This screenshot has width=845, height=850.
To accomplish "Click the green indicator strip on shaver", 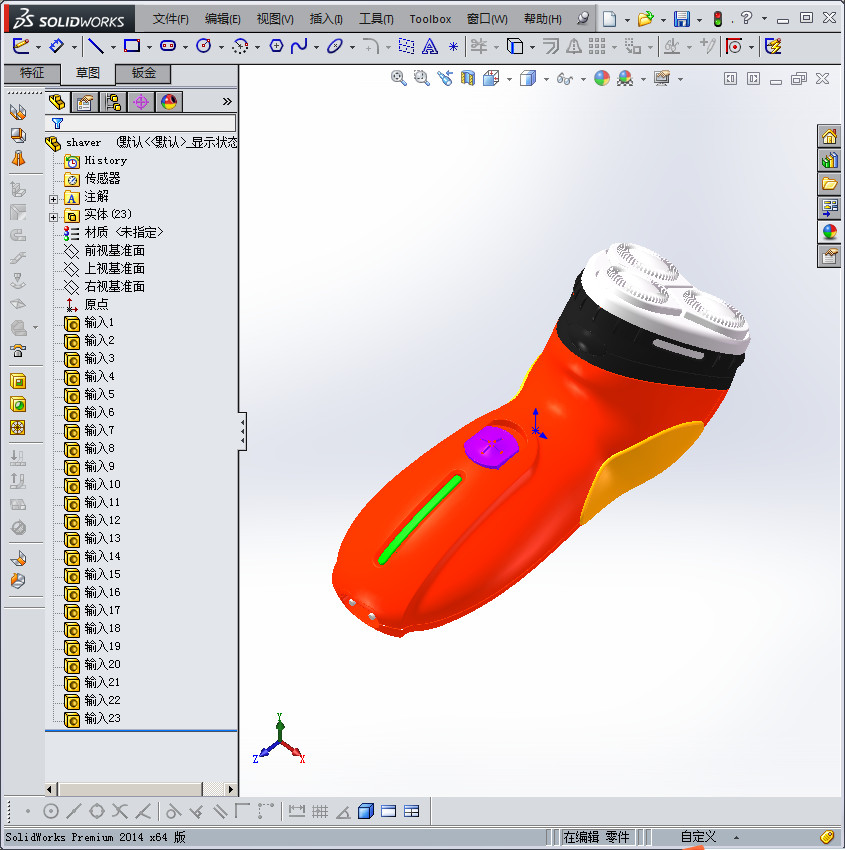I will (x=420, y=519).
